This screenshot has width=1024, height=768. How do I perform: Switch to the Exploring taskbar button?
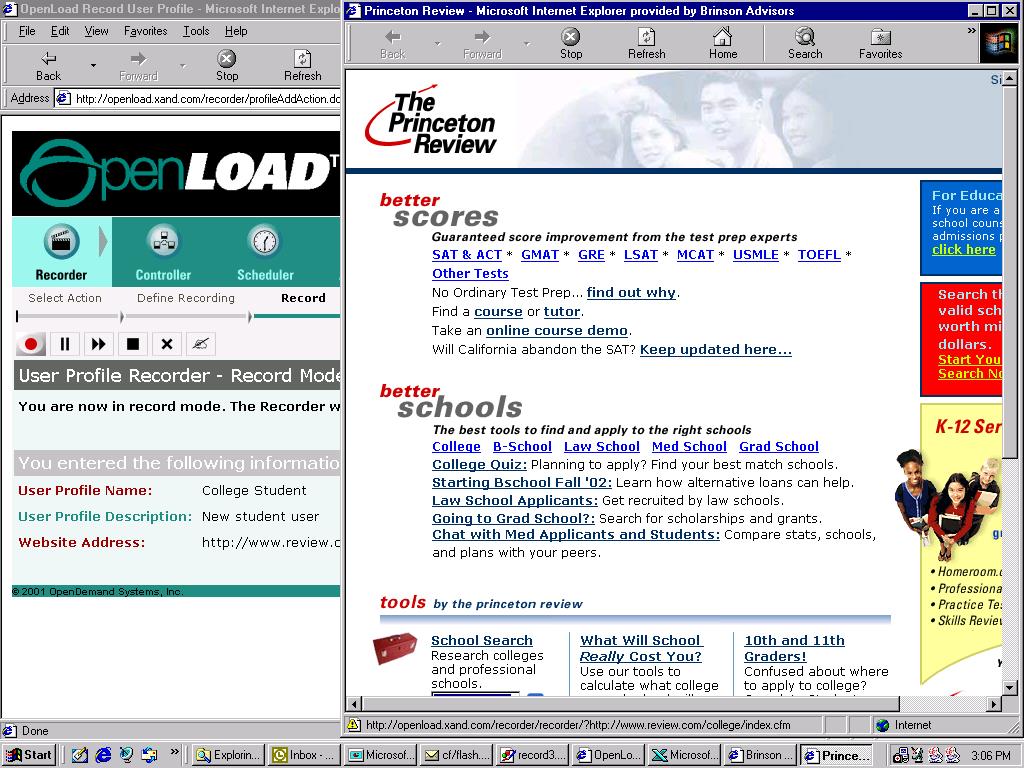click(x=229, y=755)
